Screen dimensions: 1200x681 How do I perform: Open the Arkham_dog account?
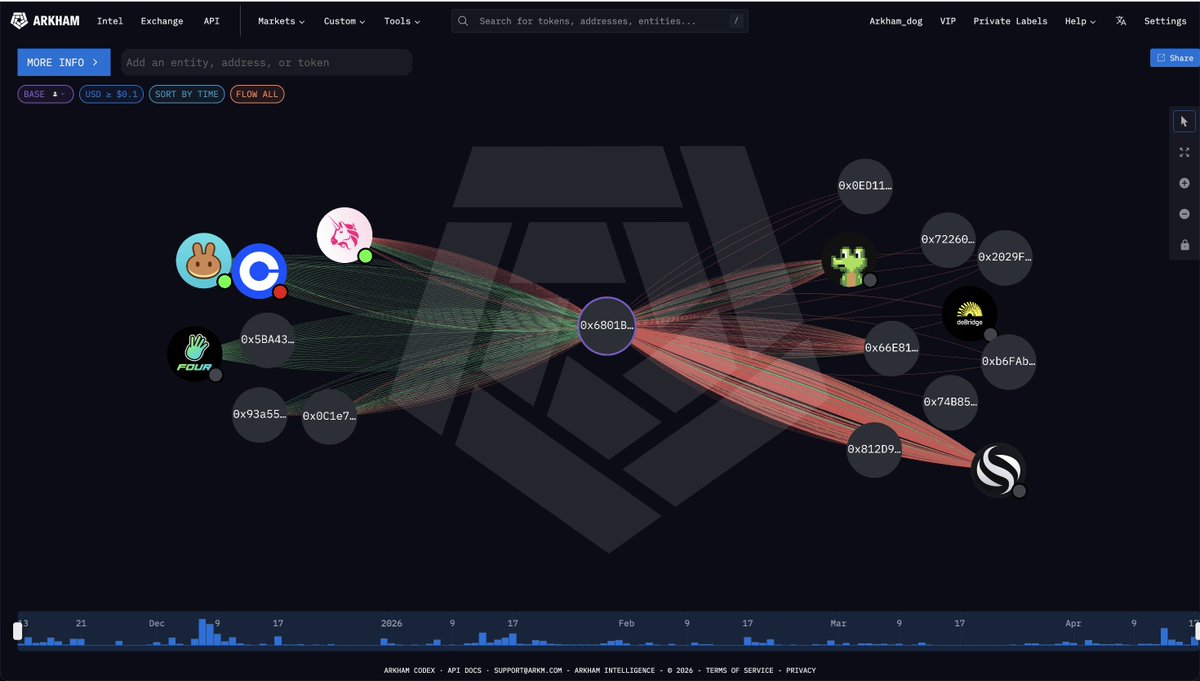pos(897,21)
